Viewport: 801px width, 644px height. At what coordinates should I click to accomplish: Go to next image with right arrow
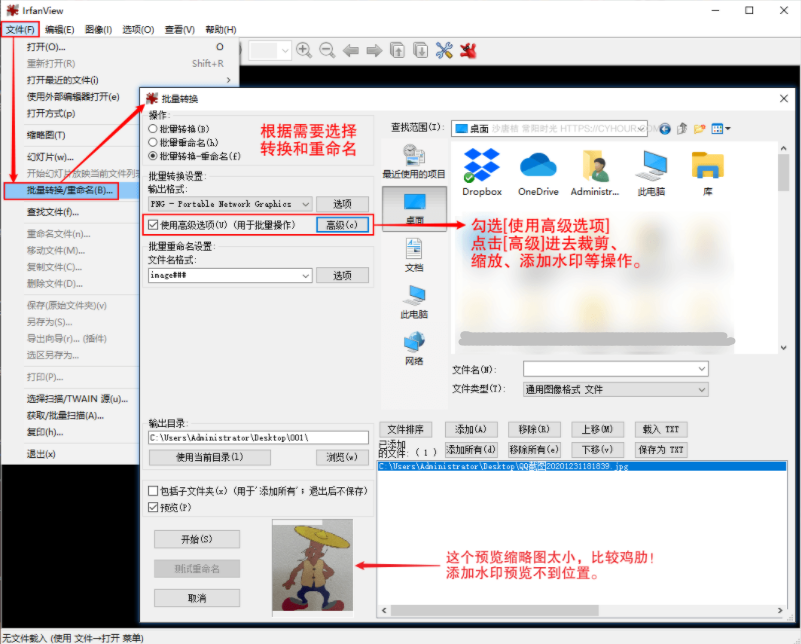tap(374, 51)
